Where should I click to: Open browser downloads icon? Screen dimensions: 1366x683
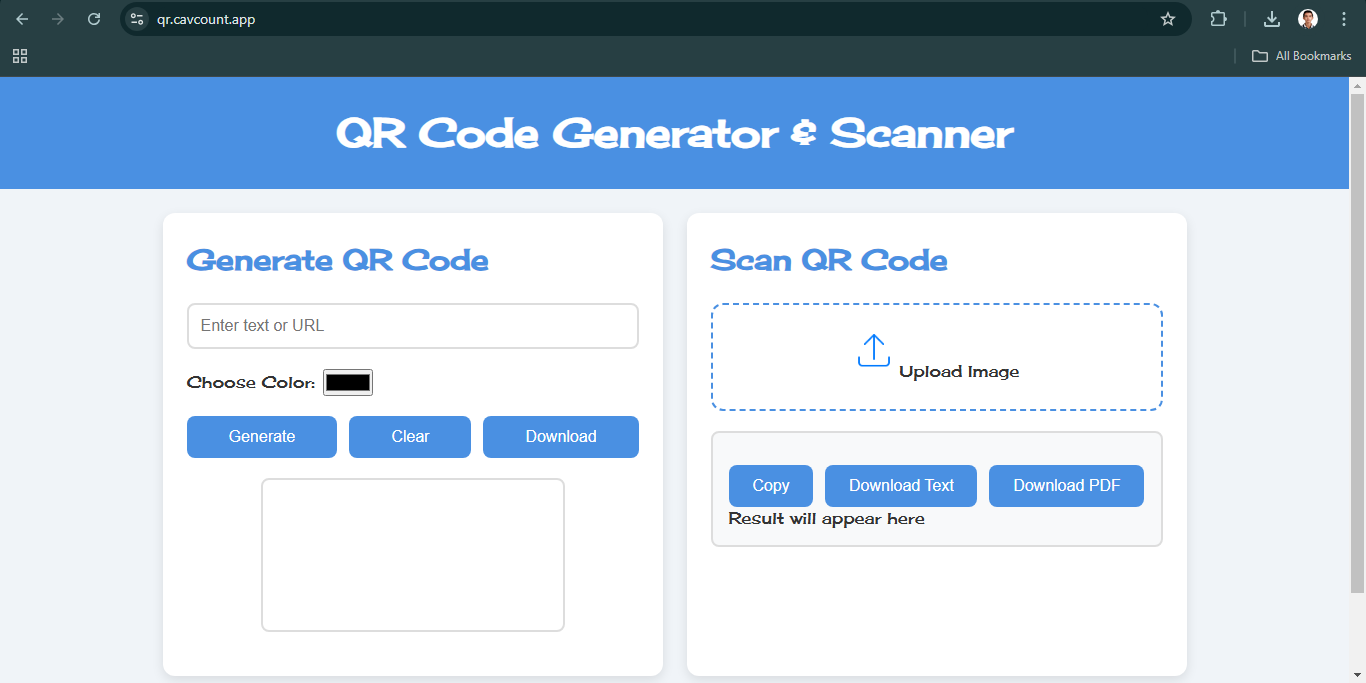pyautogui.click(x=1272, y=19)
